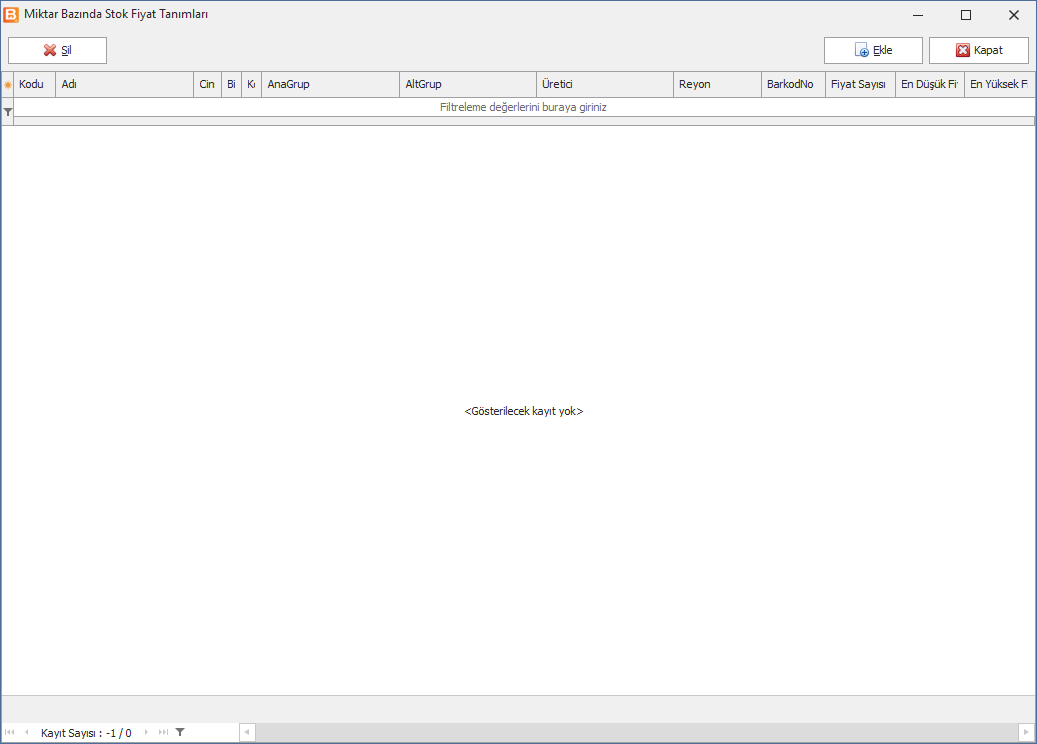Close the form with Kapat button
The height and width of the screenshot is (744, 1037).
(979, 50)
